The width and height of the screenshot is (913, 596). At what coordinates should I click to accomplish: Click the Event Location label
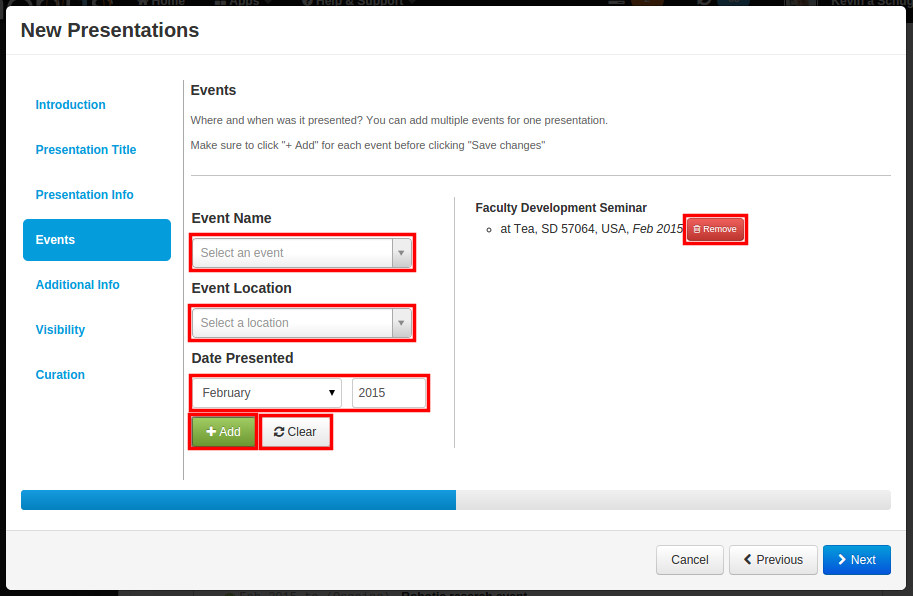[x=242, y=288]
